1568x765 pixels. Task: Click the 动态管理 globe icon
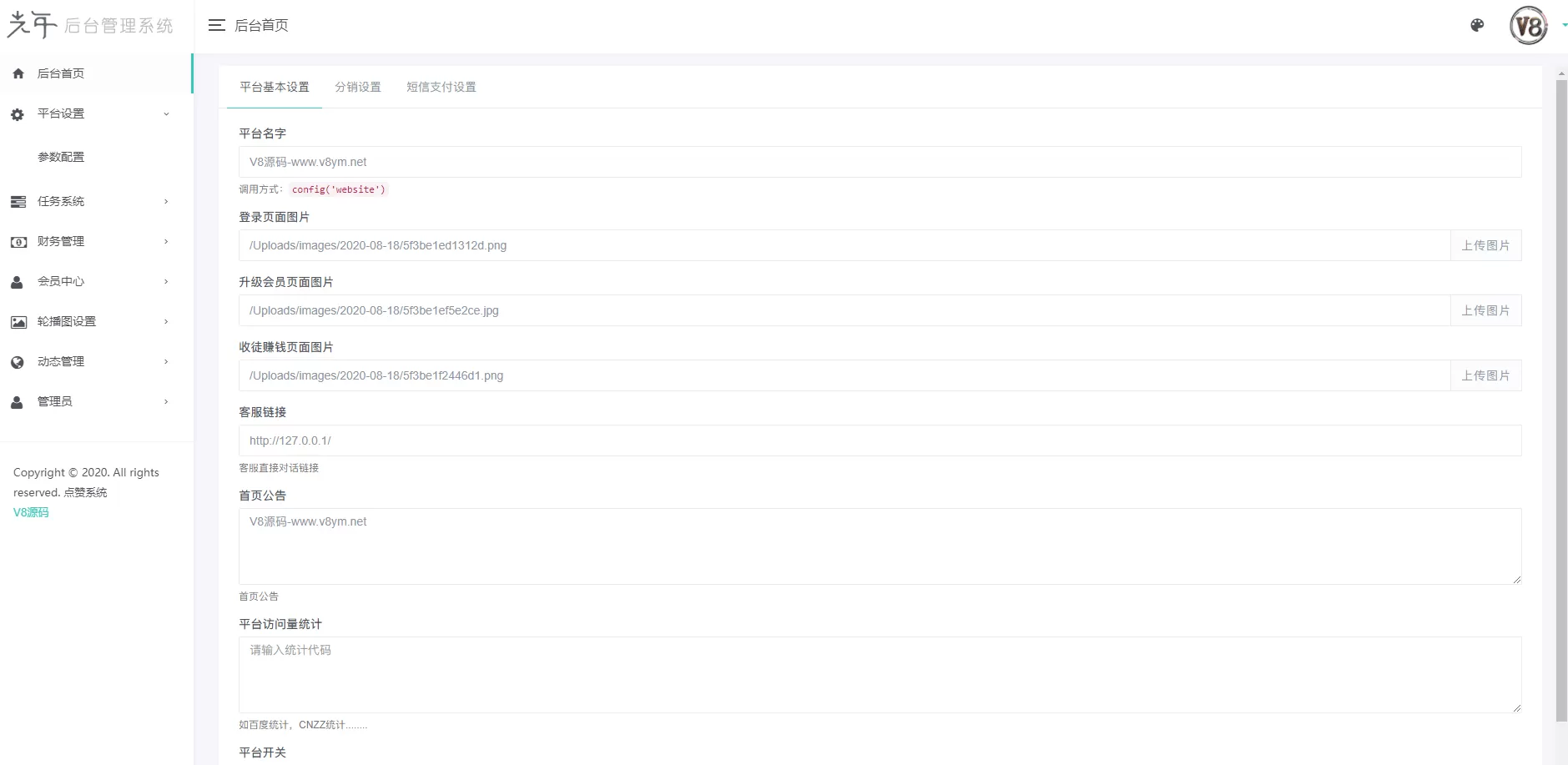(18, 362)
